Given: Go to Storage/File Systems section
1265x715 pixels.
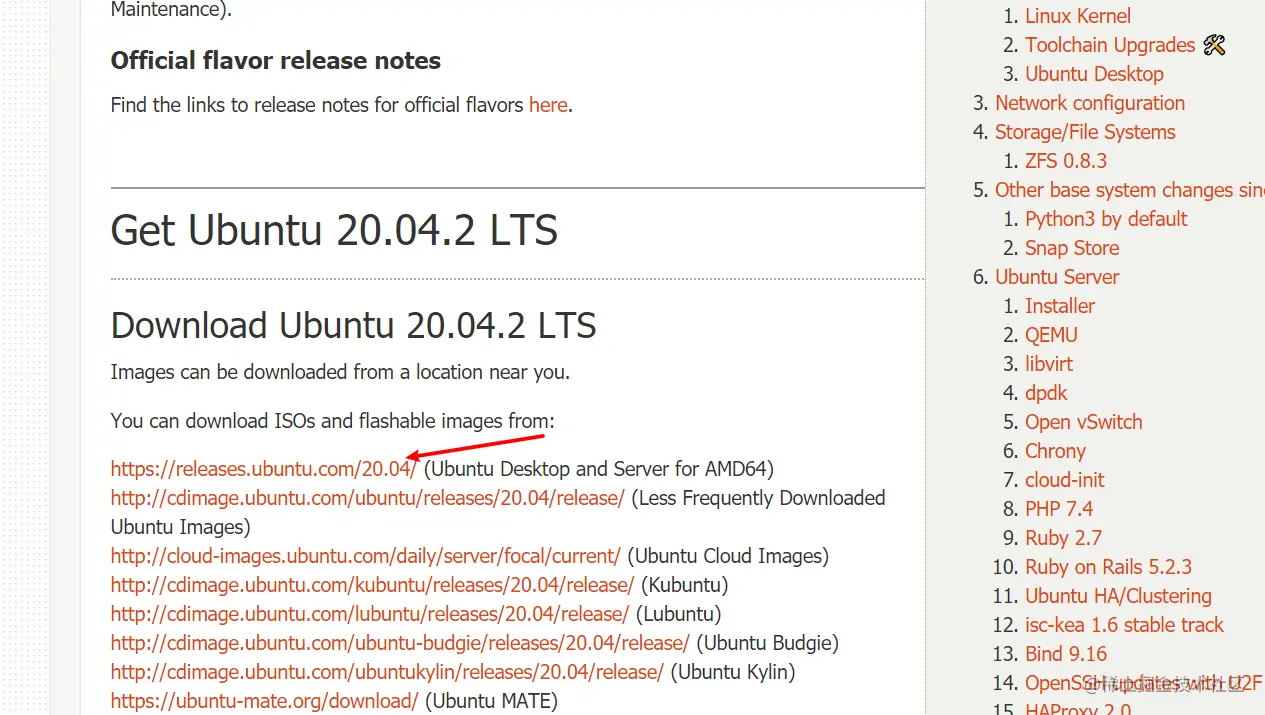Looking at the screenshot, I should coord(1085,132).
